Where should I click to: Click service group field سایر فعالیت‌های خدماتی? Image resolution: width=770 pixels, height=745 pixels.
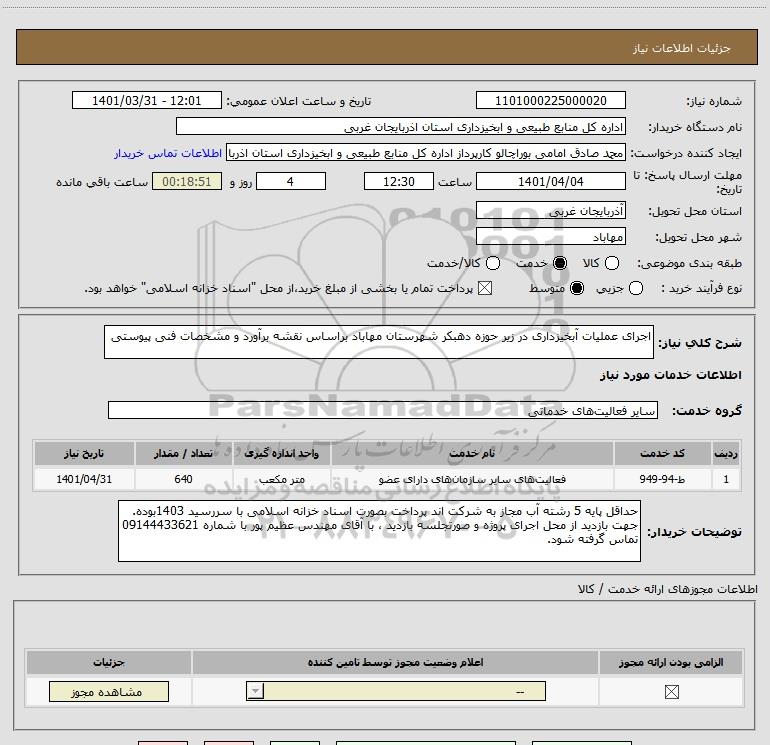383,410
